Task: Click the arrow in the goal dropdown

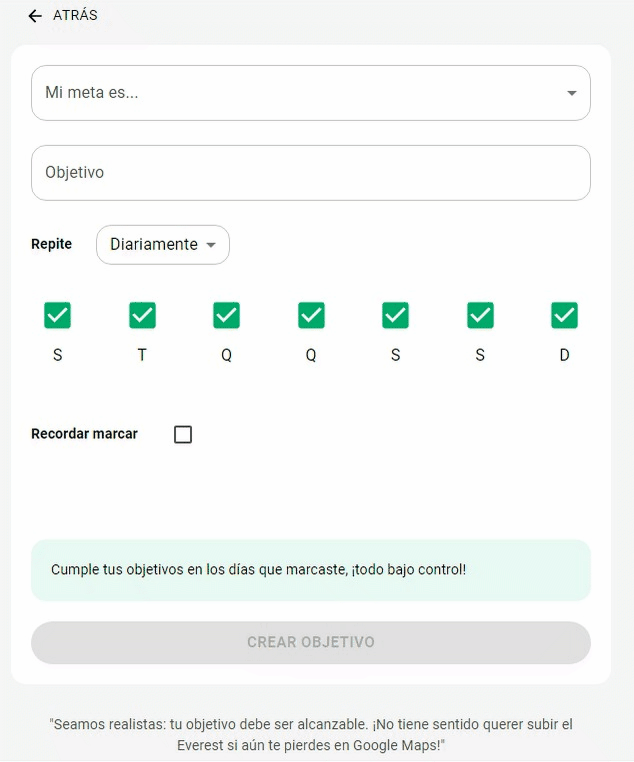Action: pos(572,93)
